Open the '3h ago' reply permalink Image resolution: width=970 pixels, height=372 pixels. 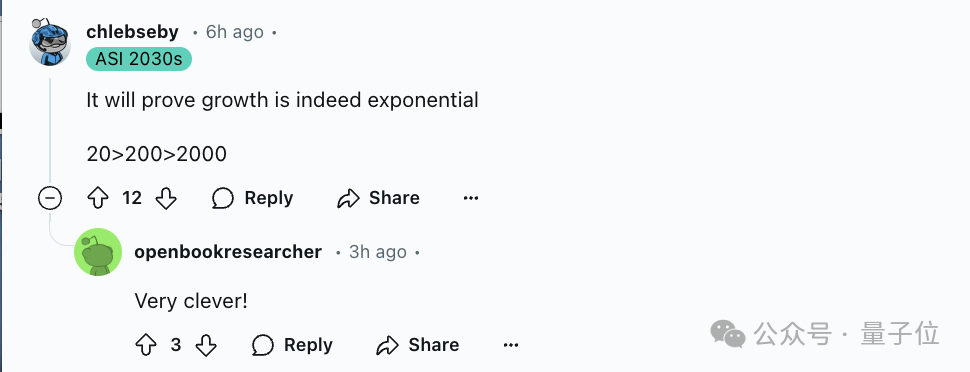pos(378,252)
